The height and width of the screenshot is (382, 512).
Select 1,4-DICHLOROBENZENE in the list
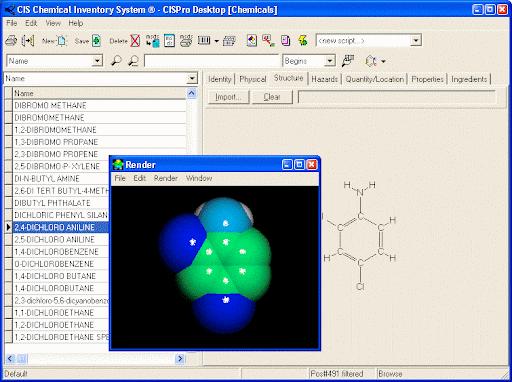click(x=57, y=252)
